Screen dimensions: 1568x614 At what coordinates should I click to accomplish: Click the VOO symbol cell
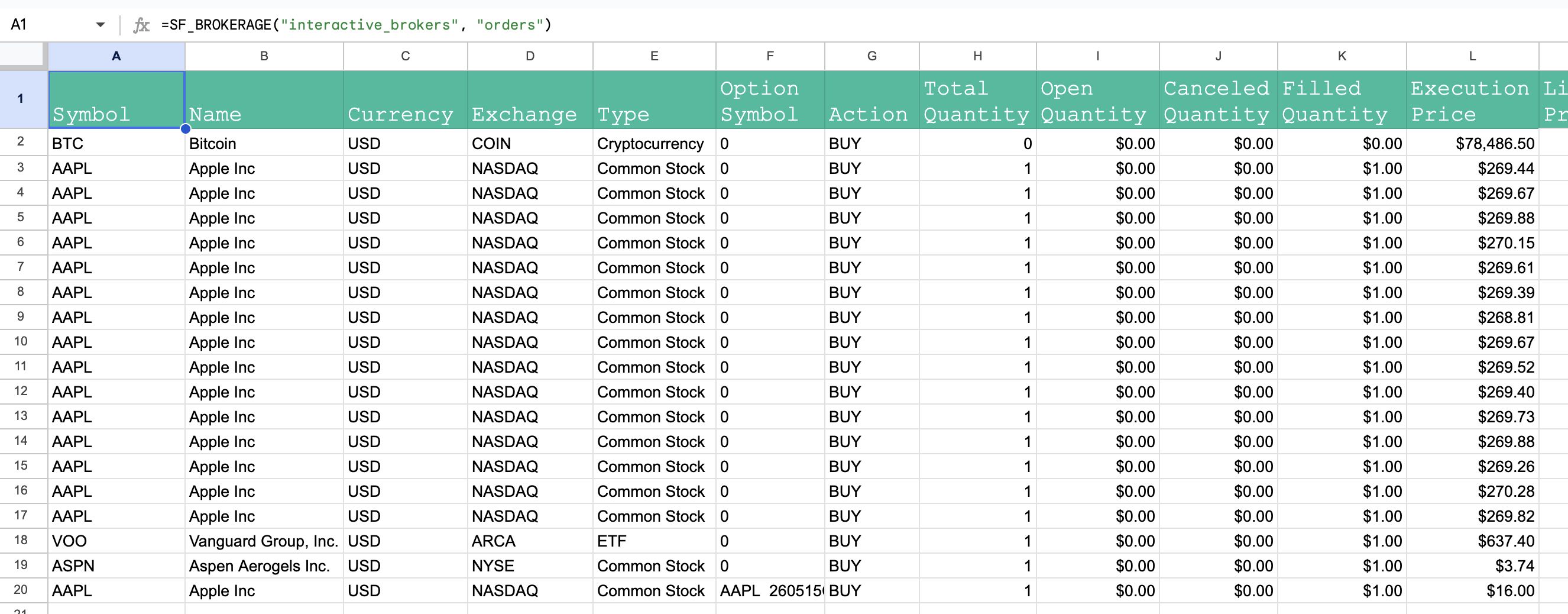point(116,541)
